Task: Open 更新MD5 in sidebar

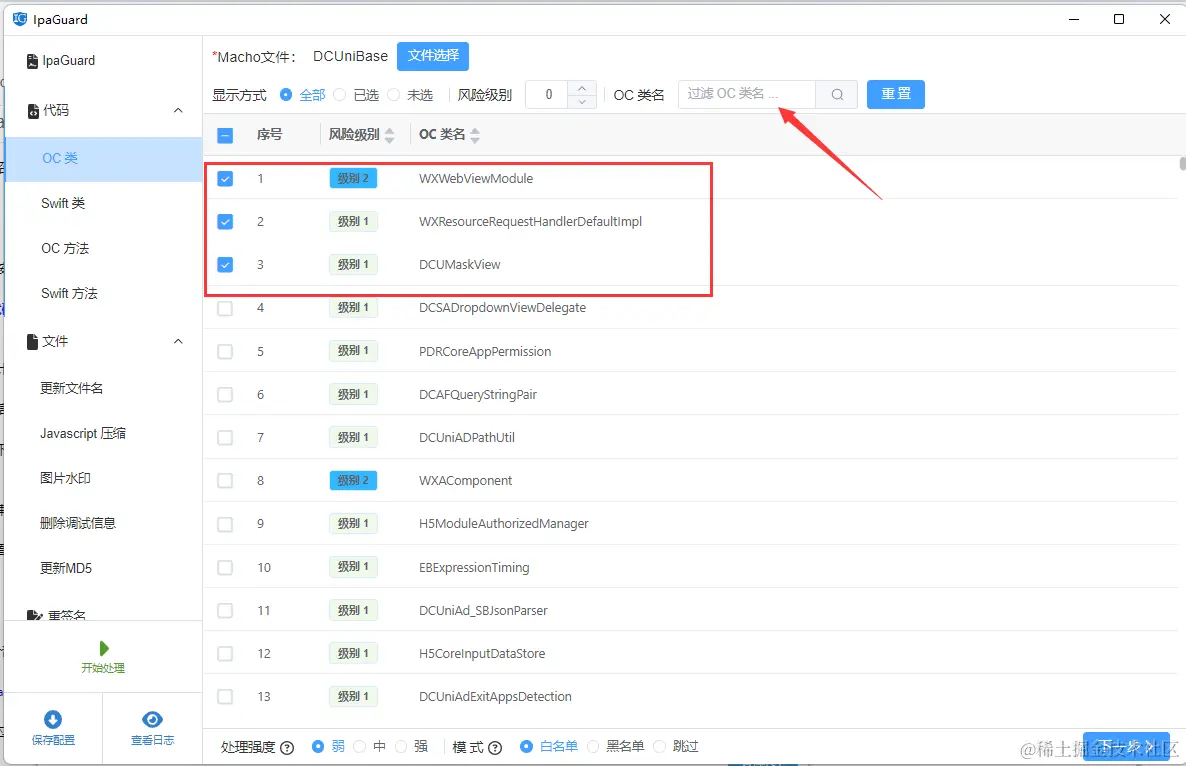Action: tap(104, 568)
